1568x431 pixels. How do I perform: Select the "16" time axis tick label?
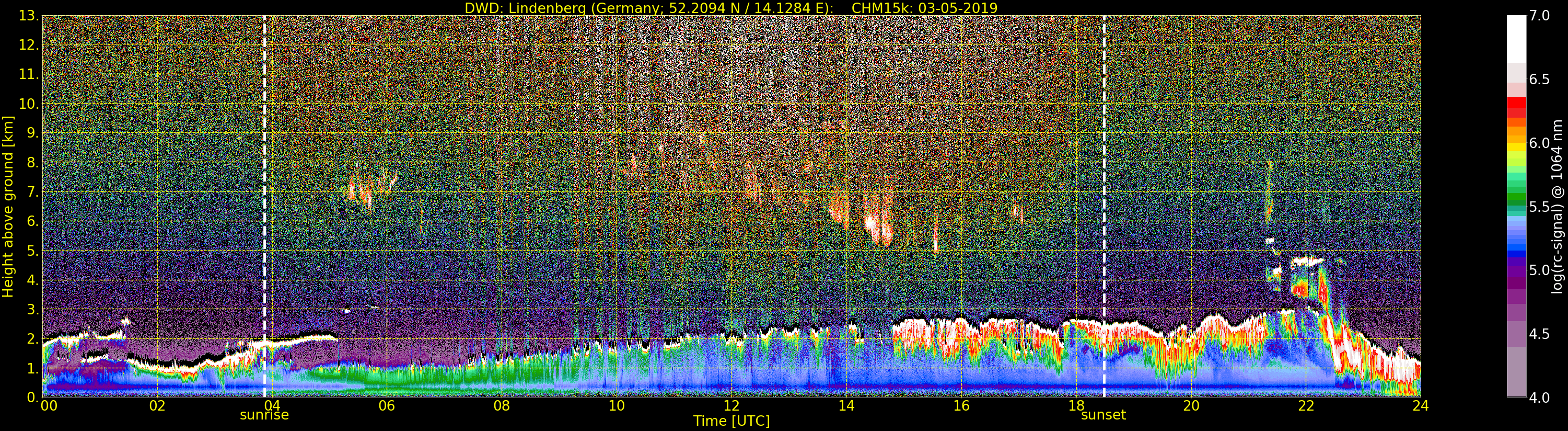pos(961,405)
